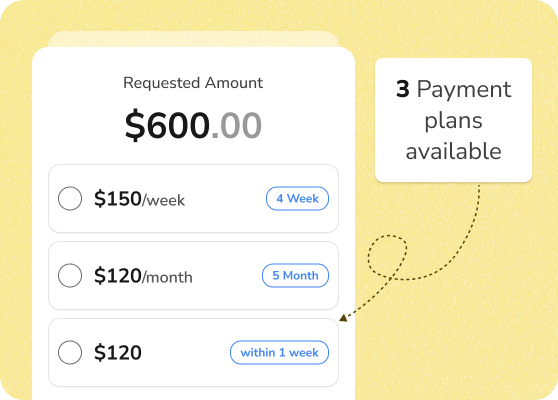Select the $150/week radio button

click(x=70, y=198)
